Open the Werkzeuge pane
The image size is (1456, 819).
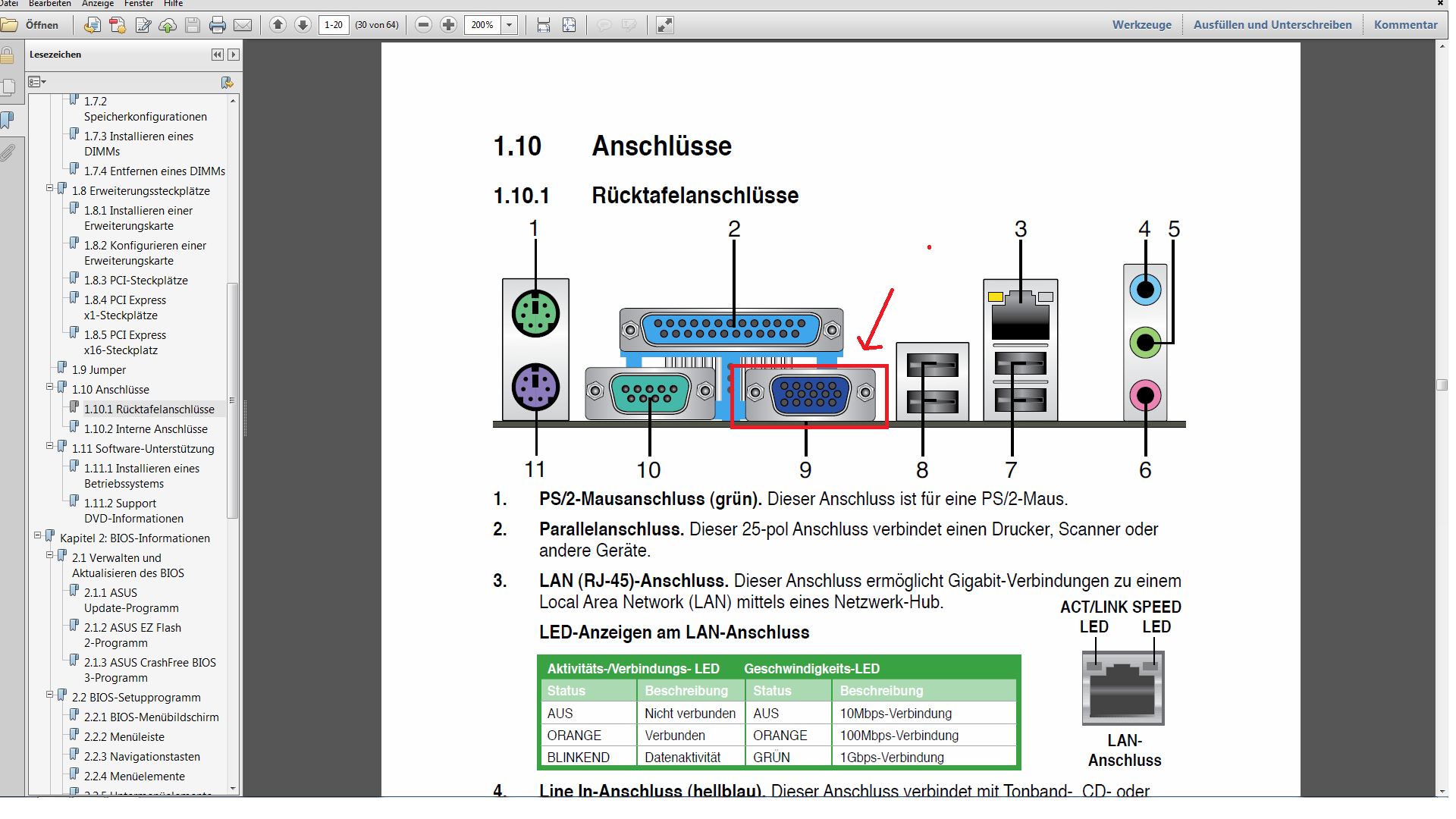click(1141, 24)
